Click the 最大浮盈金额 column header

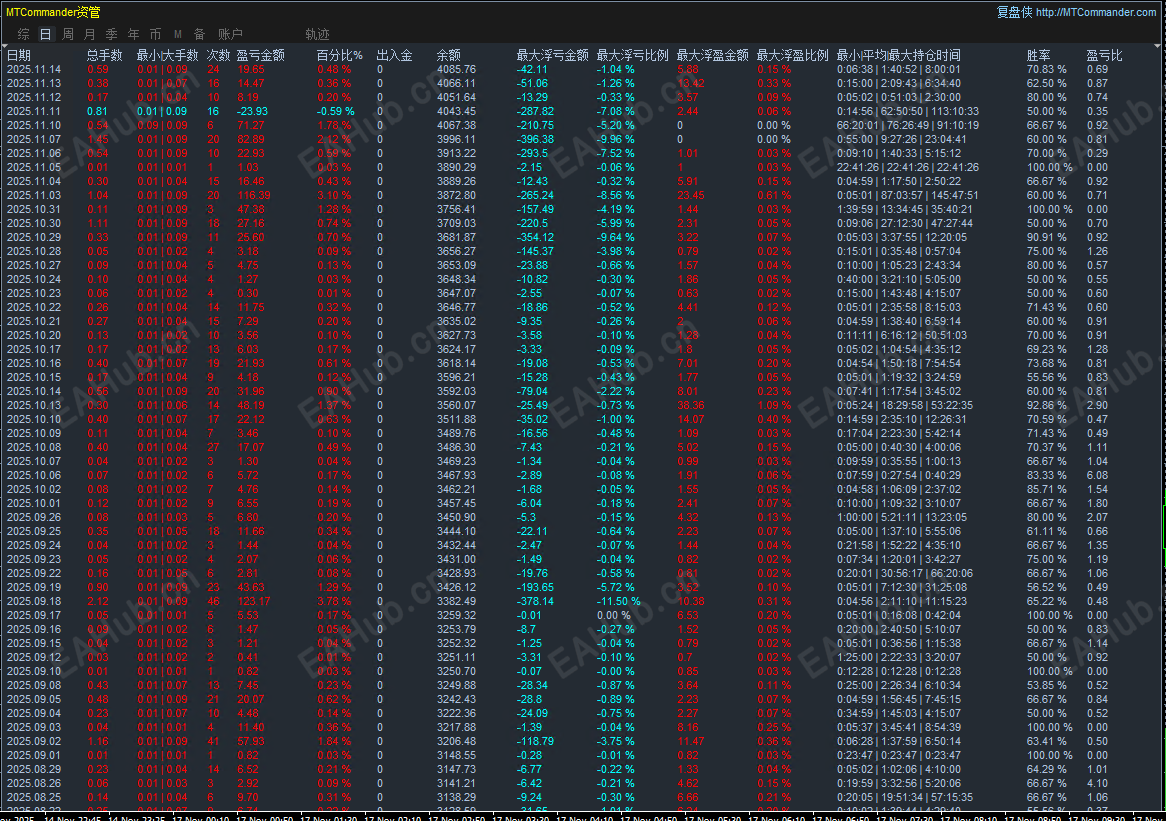(x=712, y=55)
